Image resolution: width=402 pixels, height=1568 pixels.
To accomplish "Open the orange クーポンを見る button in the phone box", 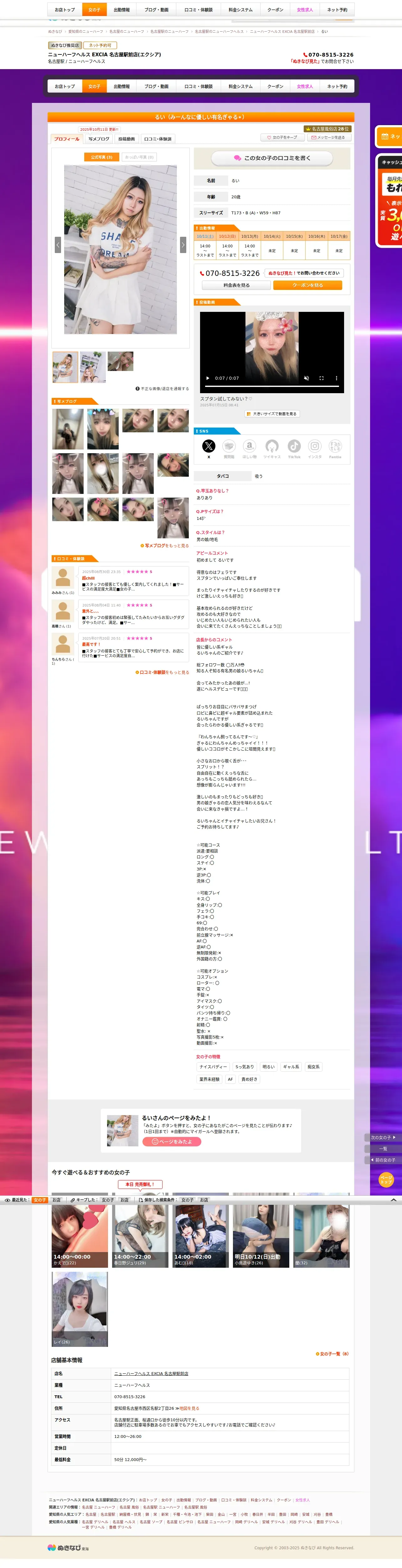I will tap(307, 285).
